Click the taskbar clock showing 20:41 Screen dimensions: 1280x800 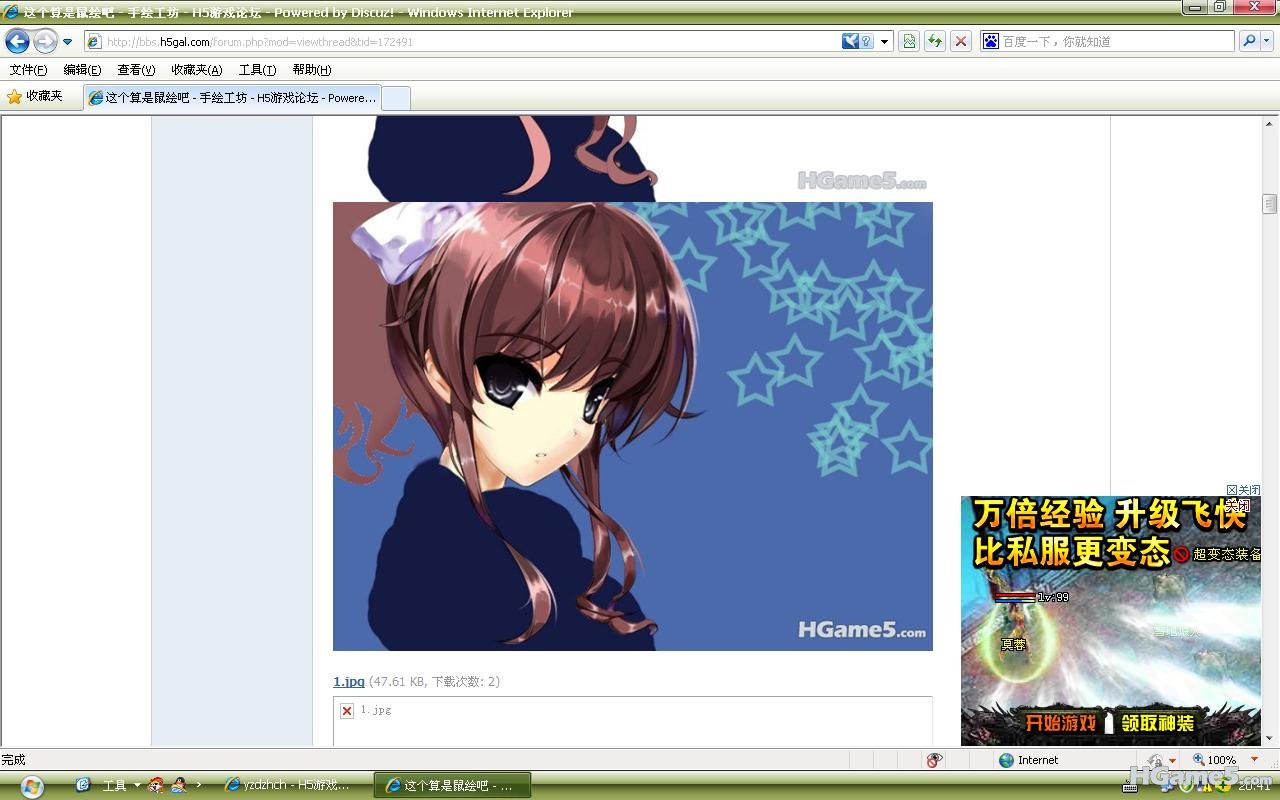[x=1254, y=787]
